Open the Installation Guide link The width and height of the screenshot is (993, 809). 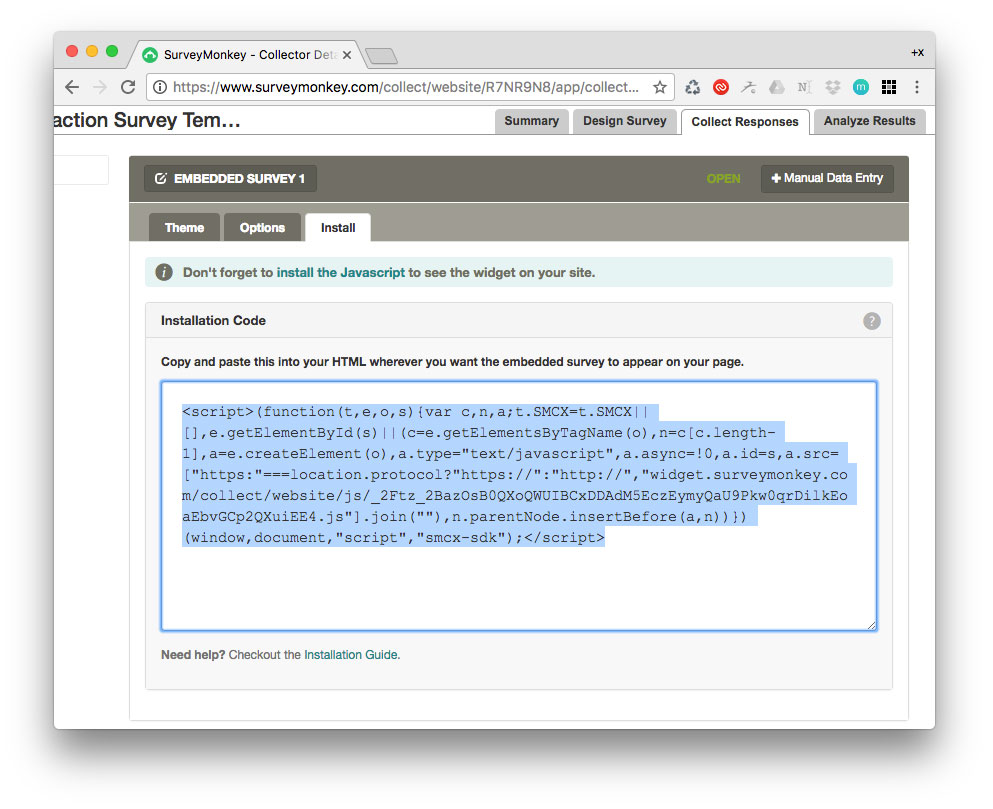click(x=351, y=654)
